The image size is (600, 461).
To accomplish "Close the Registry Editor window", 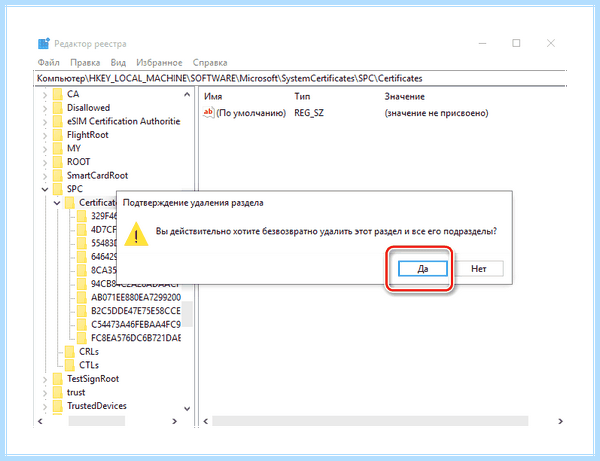I will (551, 43).
